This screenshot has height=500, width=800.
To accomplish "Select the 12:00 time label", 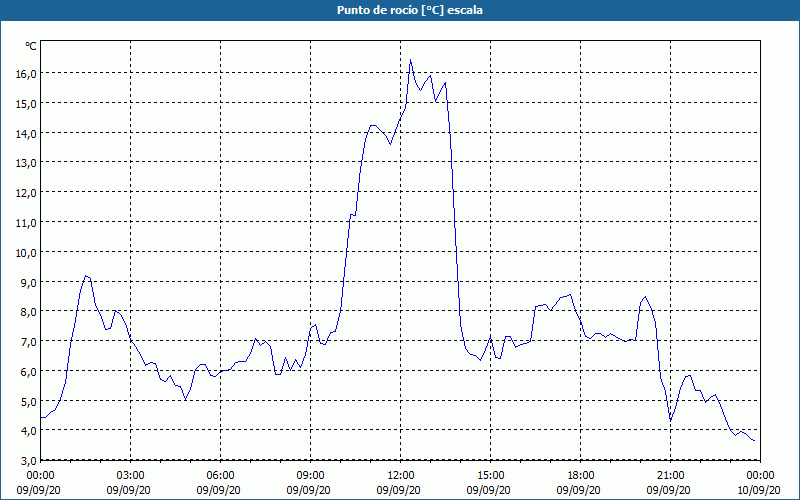I will click(x=399, y=476).
